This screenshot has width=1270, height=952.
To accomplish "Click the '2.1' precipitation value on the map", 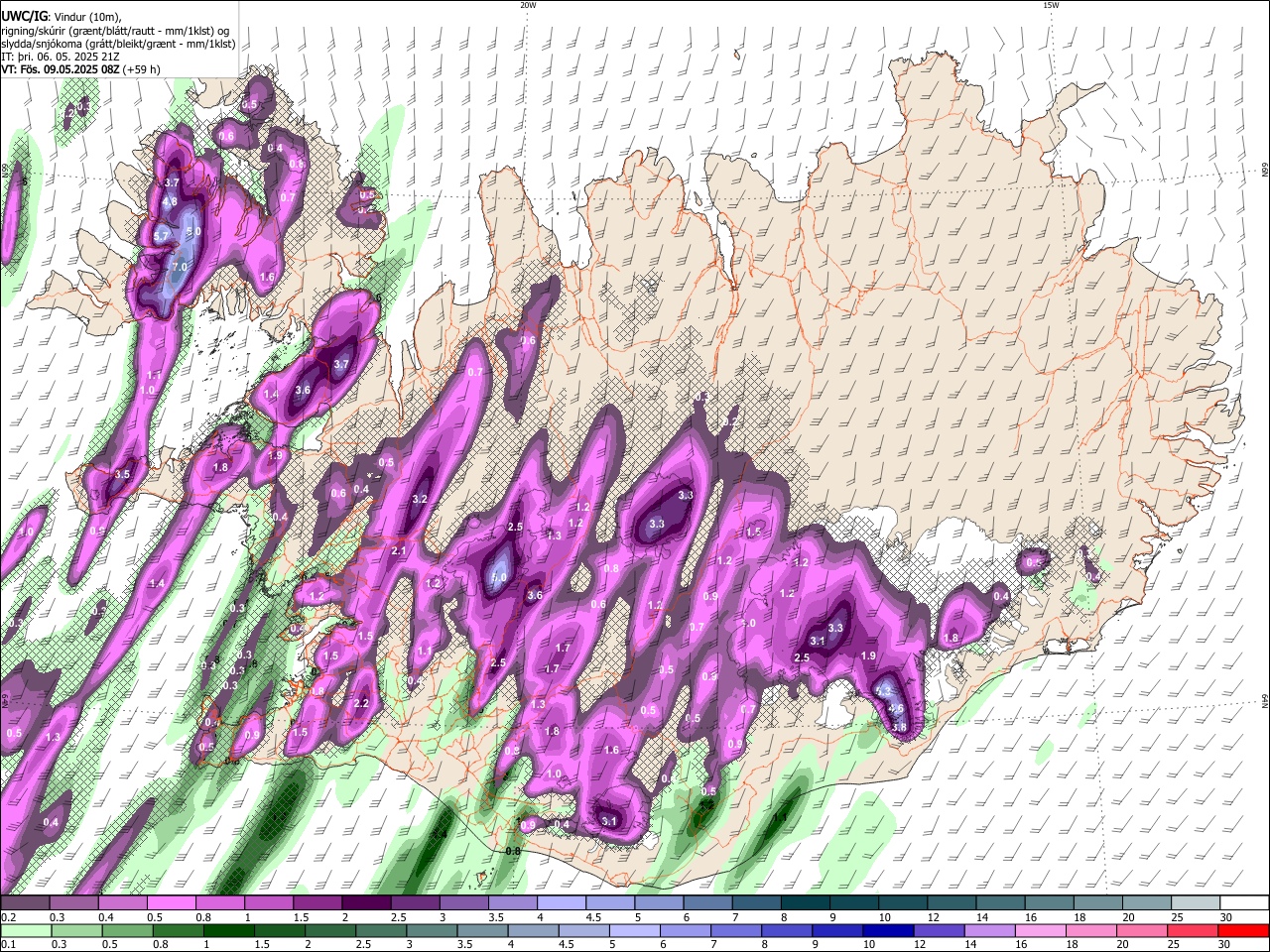I will point(400,550).
